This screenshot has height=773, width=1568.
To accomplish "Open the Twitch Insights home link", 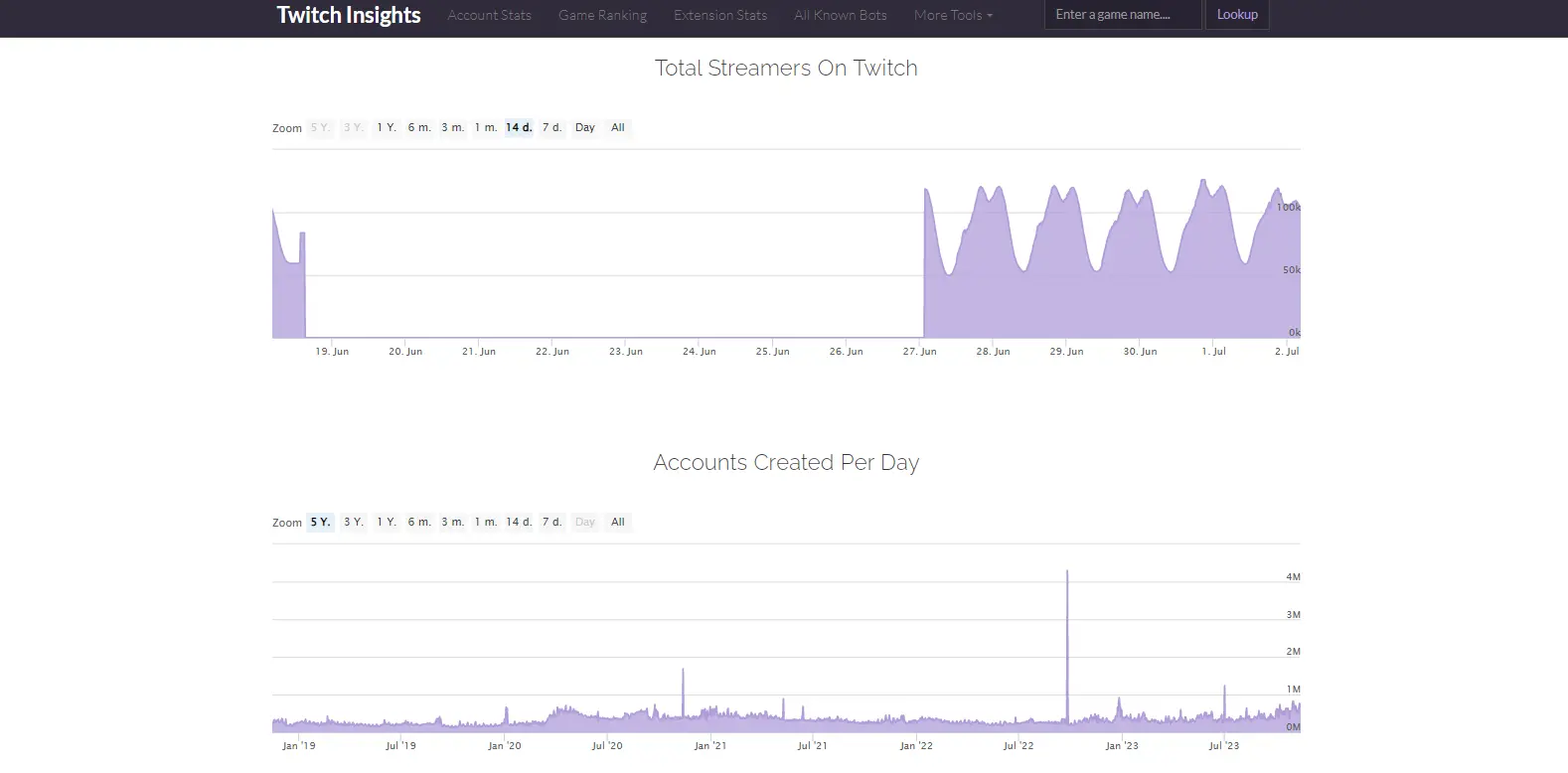I will pos(349,15).
